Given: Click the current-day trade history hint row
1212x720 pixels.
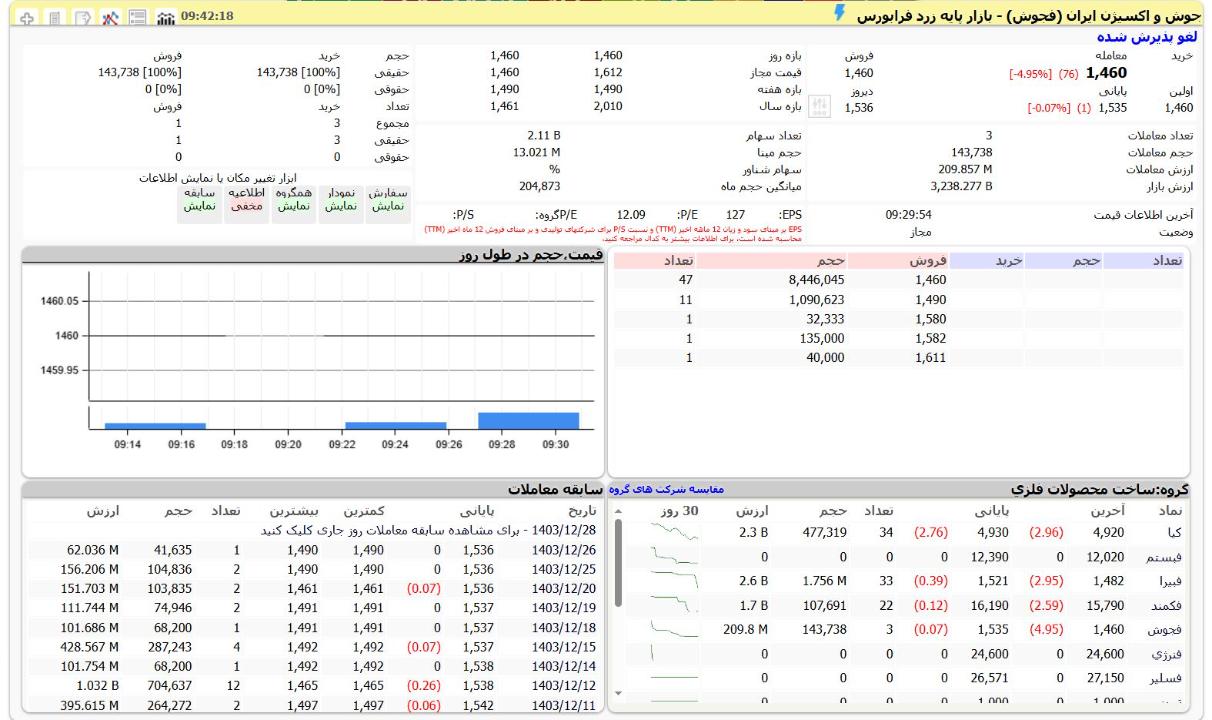Looking at the screenshot, I should pos(435,530).
